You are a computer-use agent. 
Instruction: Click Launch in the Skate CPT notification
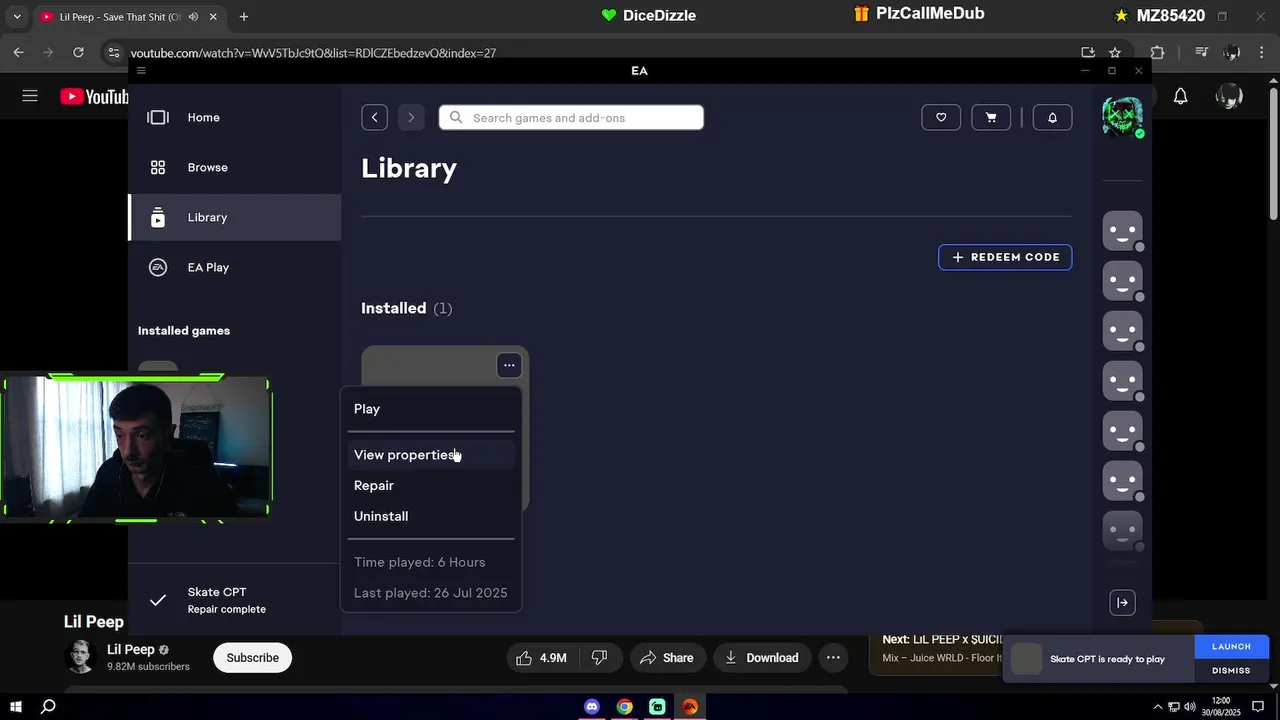click(1231, 646)
